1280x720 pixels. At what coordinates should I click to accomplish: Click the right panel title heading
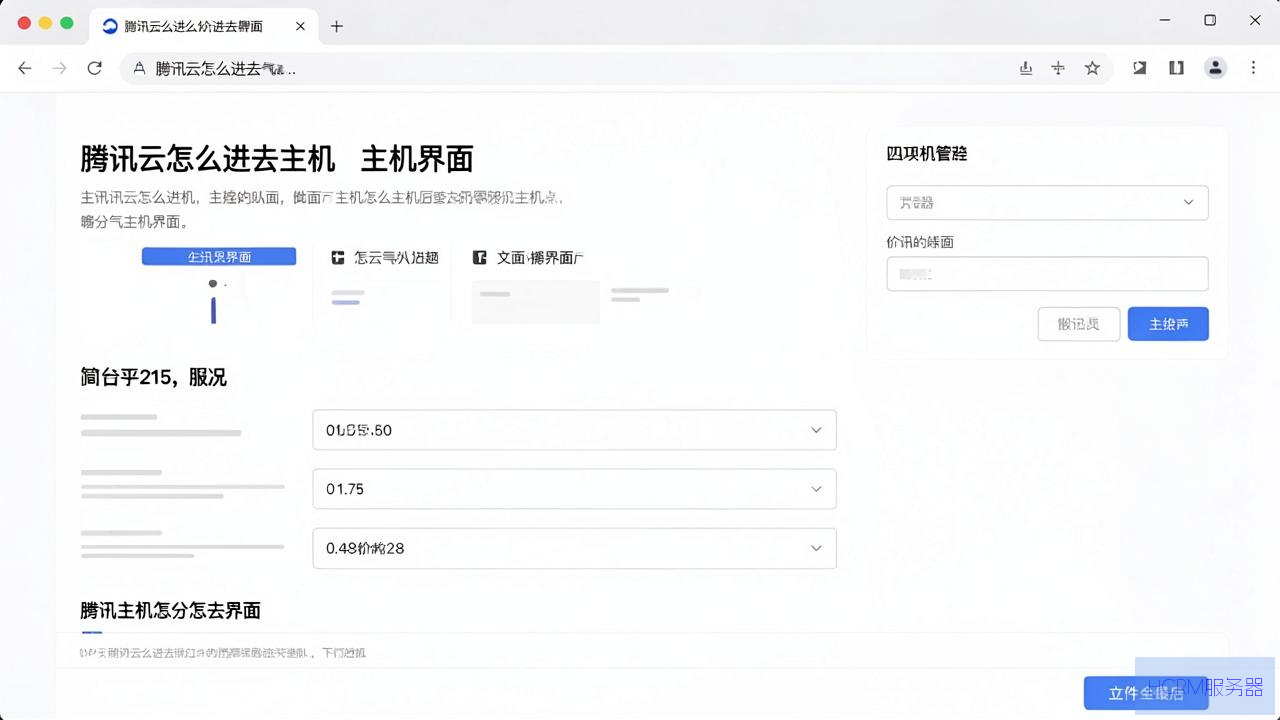[x=927, y=153]
